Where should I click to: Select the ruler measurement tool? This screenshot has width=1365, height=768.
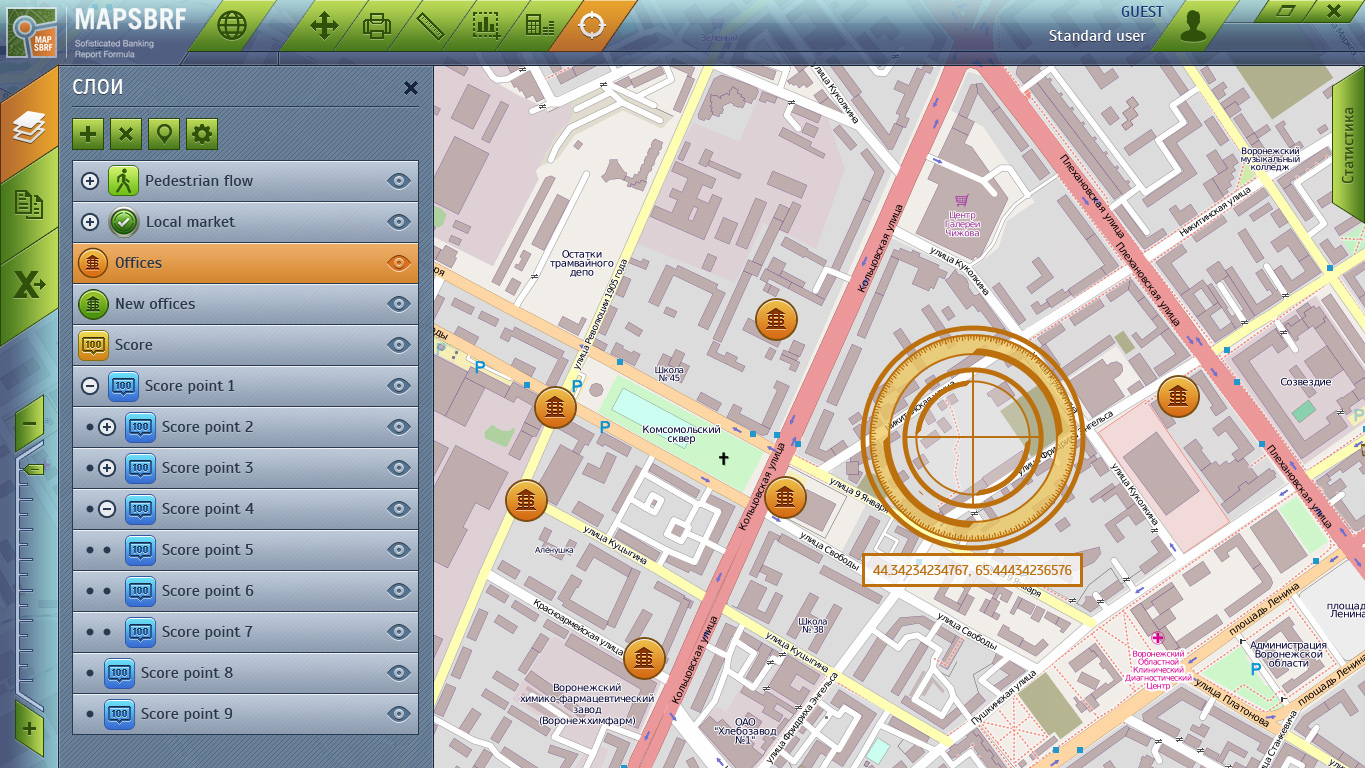pyautogui.click(x=432, y=25)
